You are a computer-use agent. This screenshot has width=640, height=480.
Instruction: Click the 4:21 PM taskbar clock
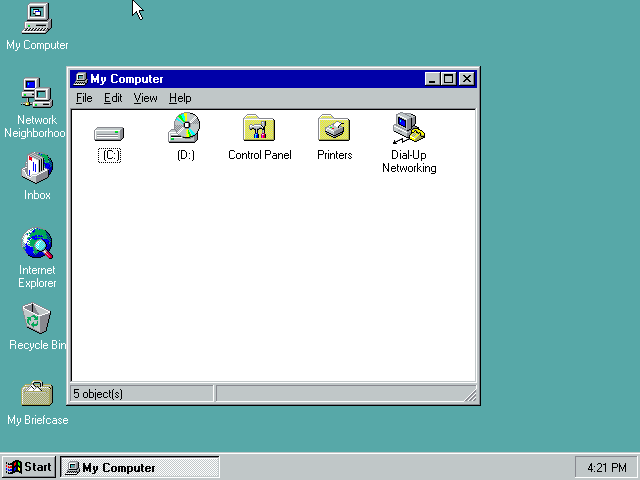click(607, 467)
